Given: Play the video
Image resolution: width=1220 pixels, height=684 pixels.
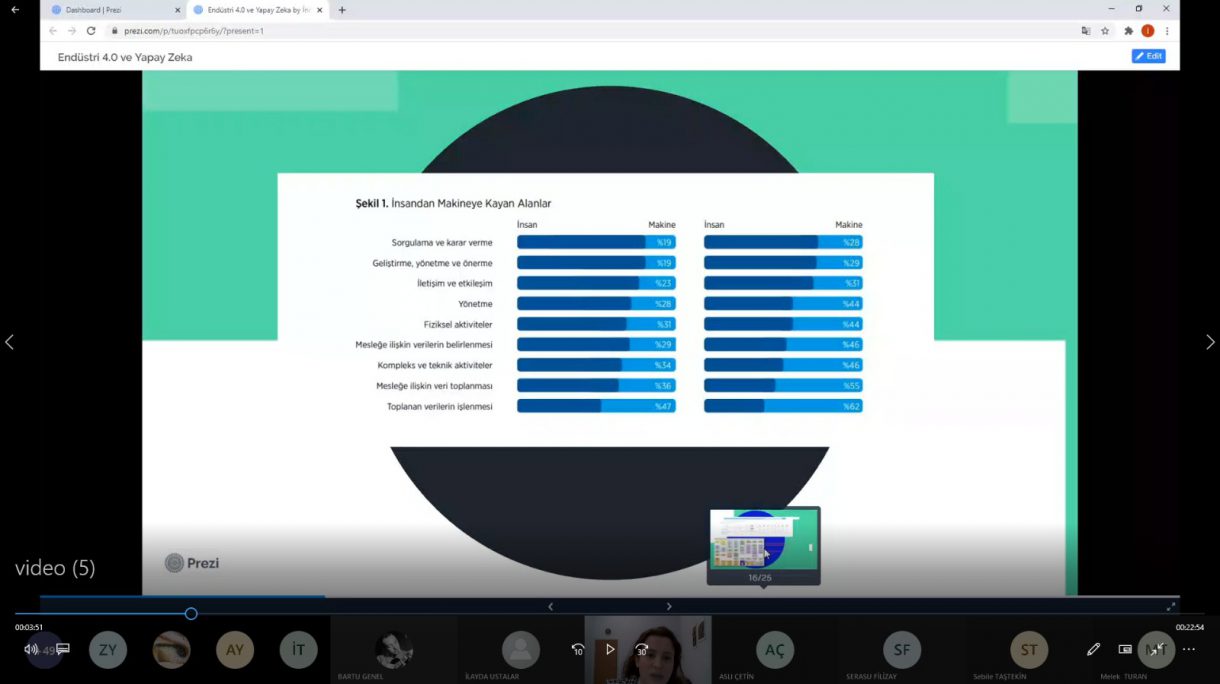Looking at the screenshot, I should pyautogui.click(x=610, y=649).
